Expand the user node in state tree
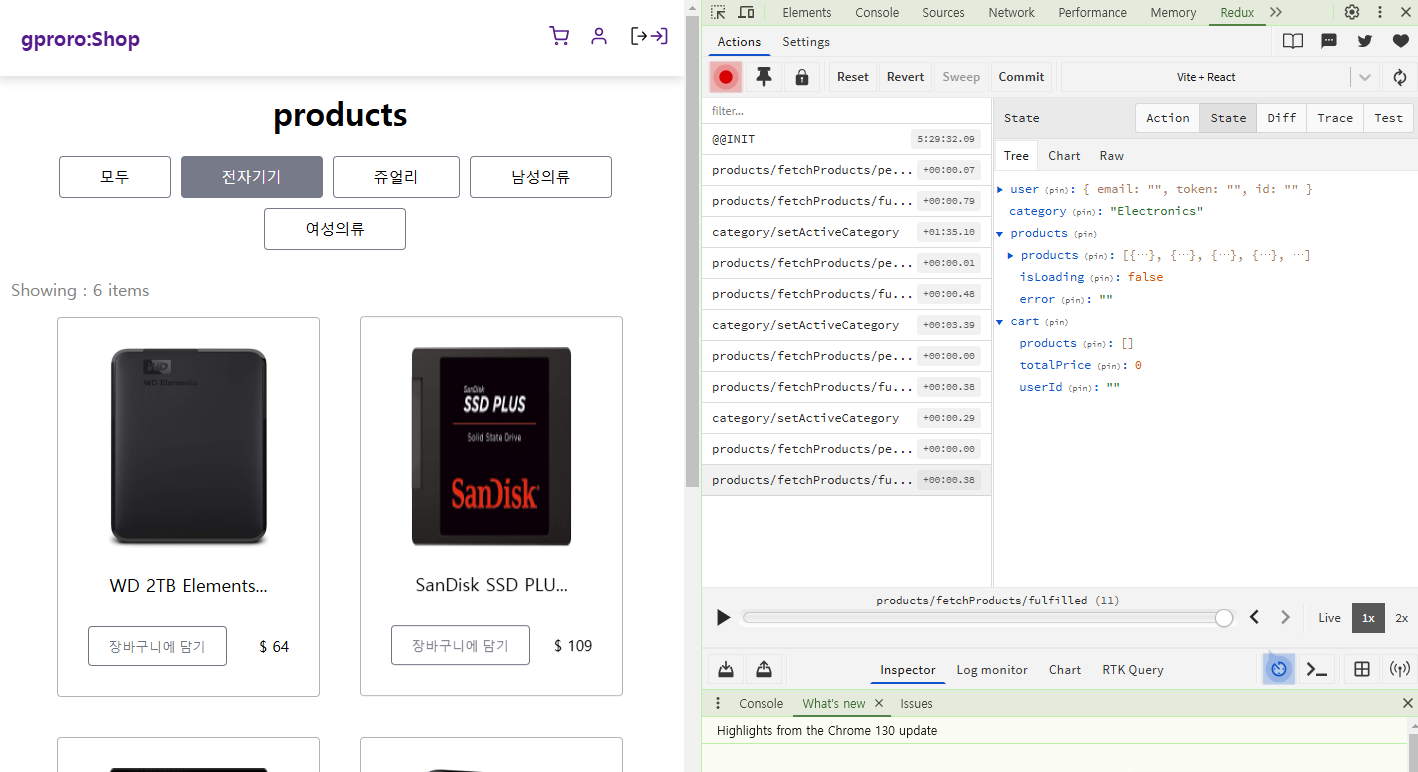The height and width of the screenshot is (772, 1418). tap(1001, 189)
